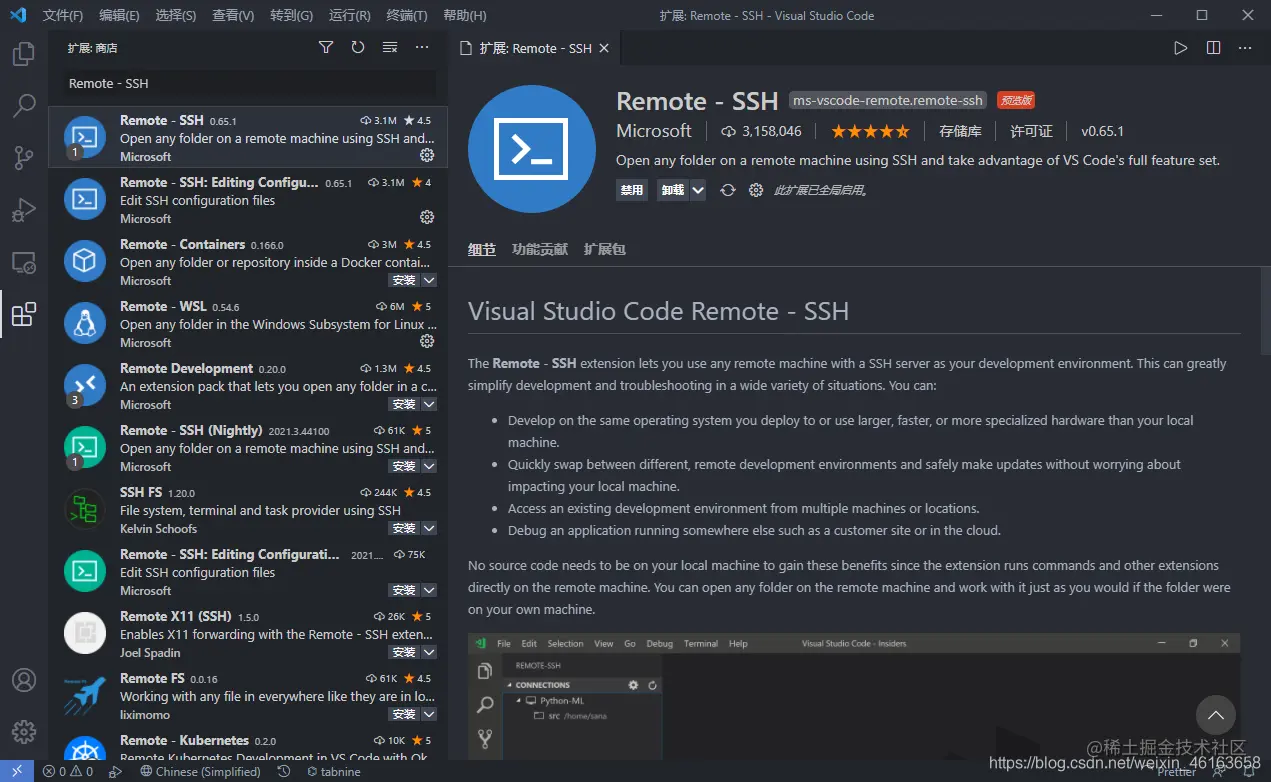Switch to the 功能贡献 tab
This screenshot has width=1271, height=782.
coord(540,249)
